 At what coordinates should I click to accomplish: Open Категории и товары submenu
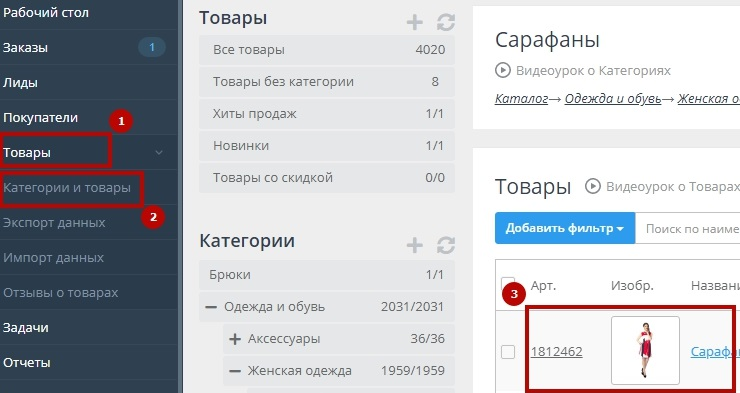(67, 188)
